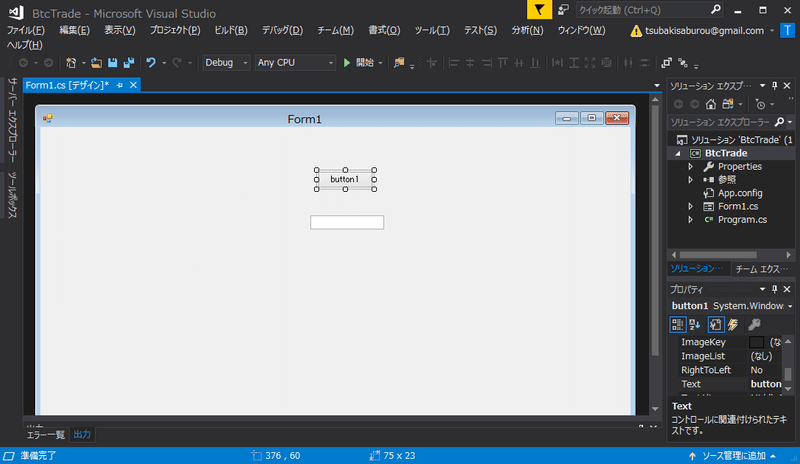Collapse the BtcTrade project node
800x464 pixels.
tap(678, 153)
